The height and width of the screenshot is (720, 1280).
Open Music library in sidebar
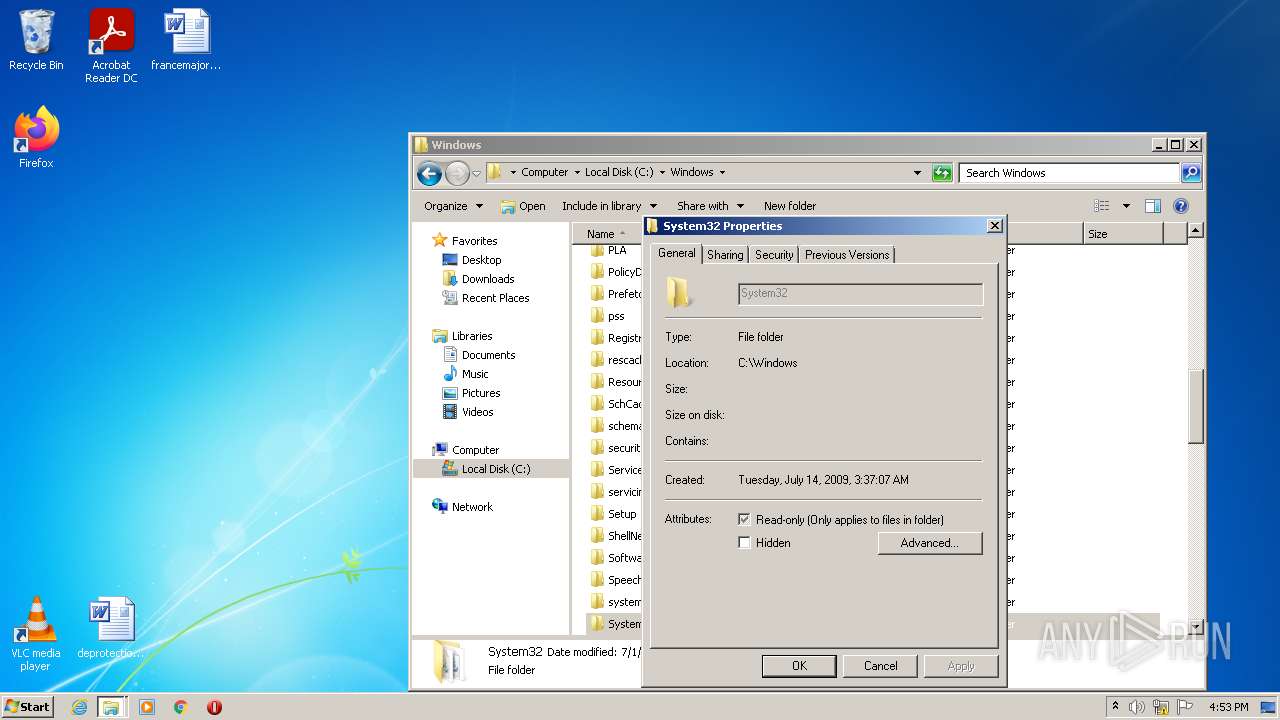click(x=475, y=374)
